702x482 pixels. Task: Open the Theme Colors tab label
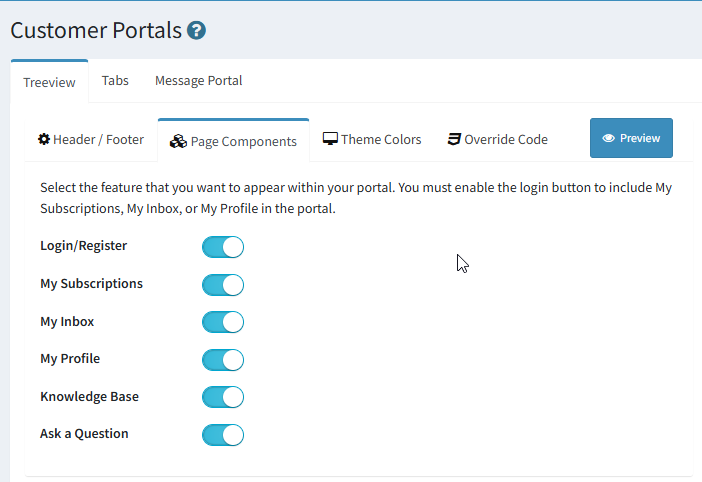381,140
